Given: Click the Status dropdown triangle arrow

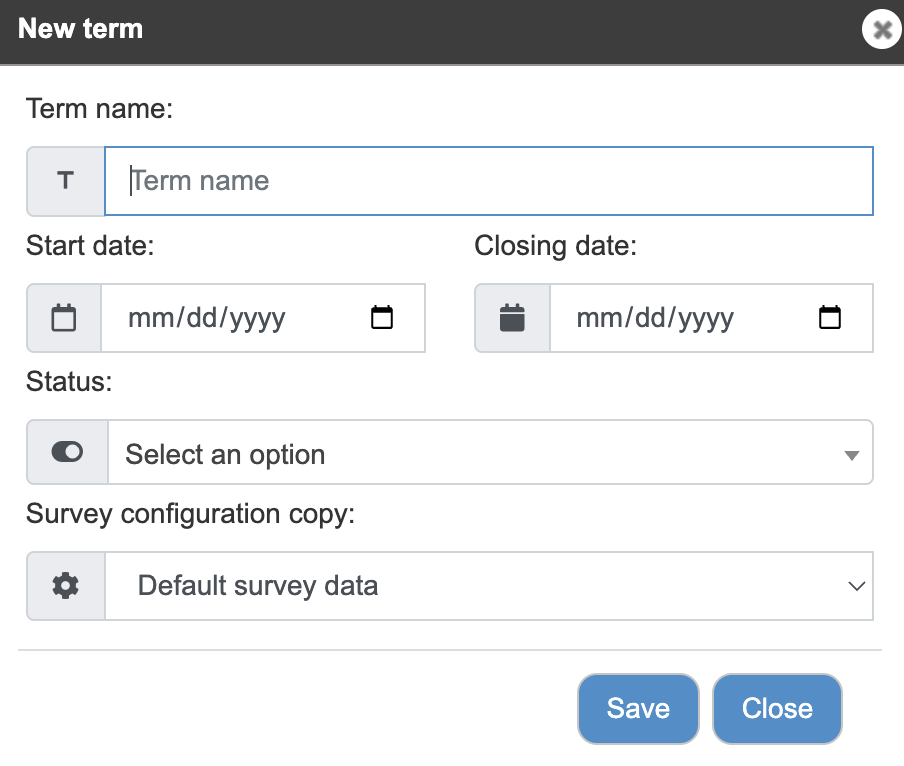Looking at the screenshot, I should click(x=852, y=455).
